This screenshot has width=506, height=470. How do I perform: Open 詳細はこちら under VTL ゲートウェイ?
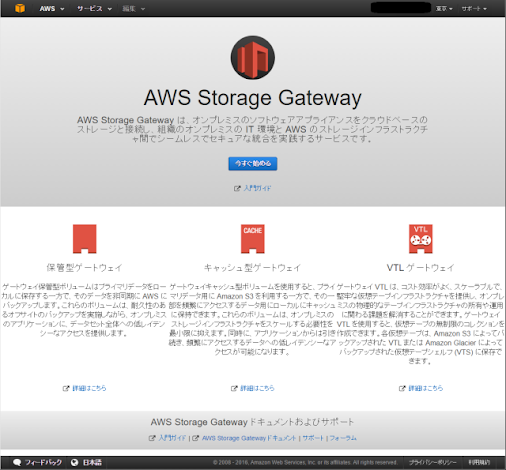(426, 388)
